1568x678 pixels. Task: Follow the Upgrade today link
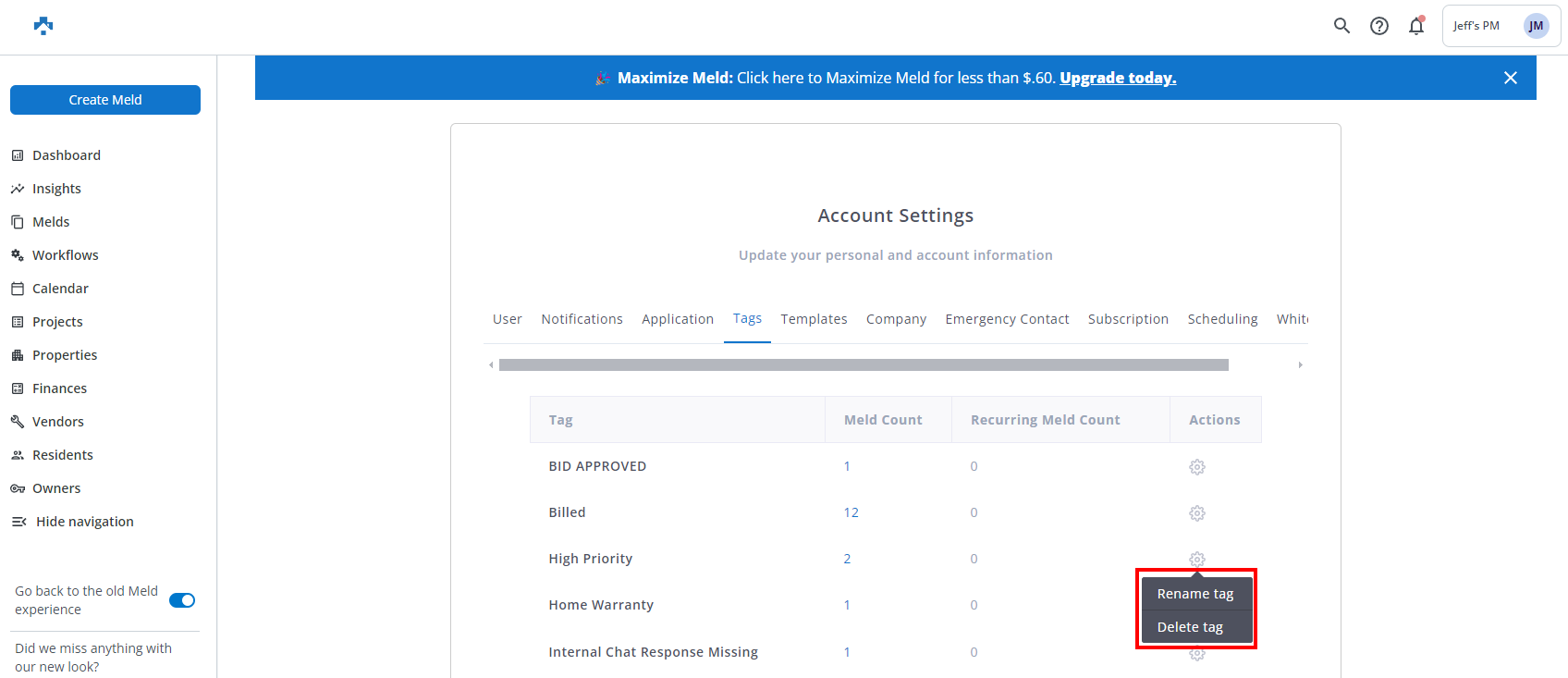tap(1117, 78)
